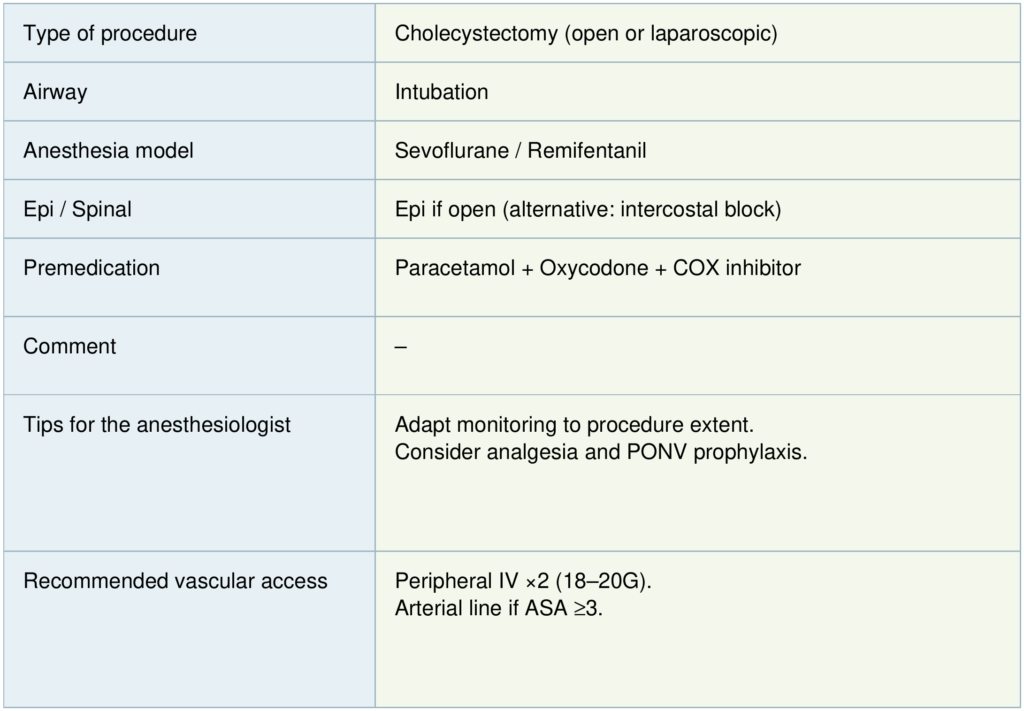Select the Intubation value cell
The image size is (1024, 711).
441,92
